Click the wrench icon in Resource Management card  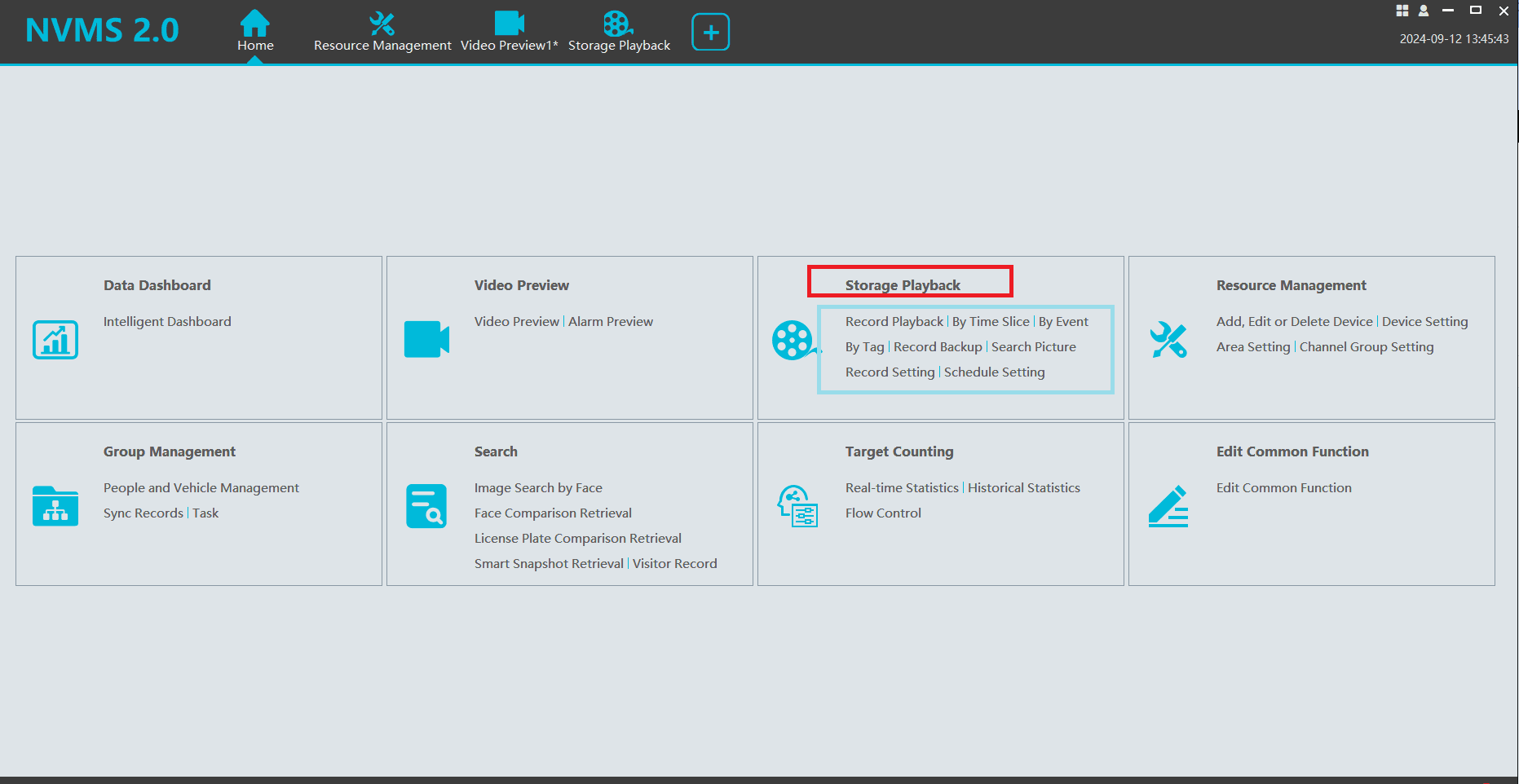pos(1168,340)
